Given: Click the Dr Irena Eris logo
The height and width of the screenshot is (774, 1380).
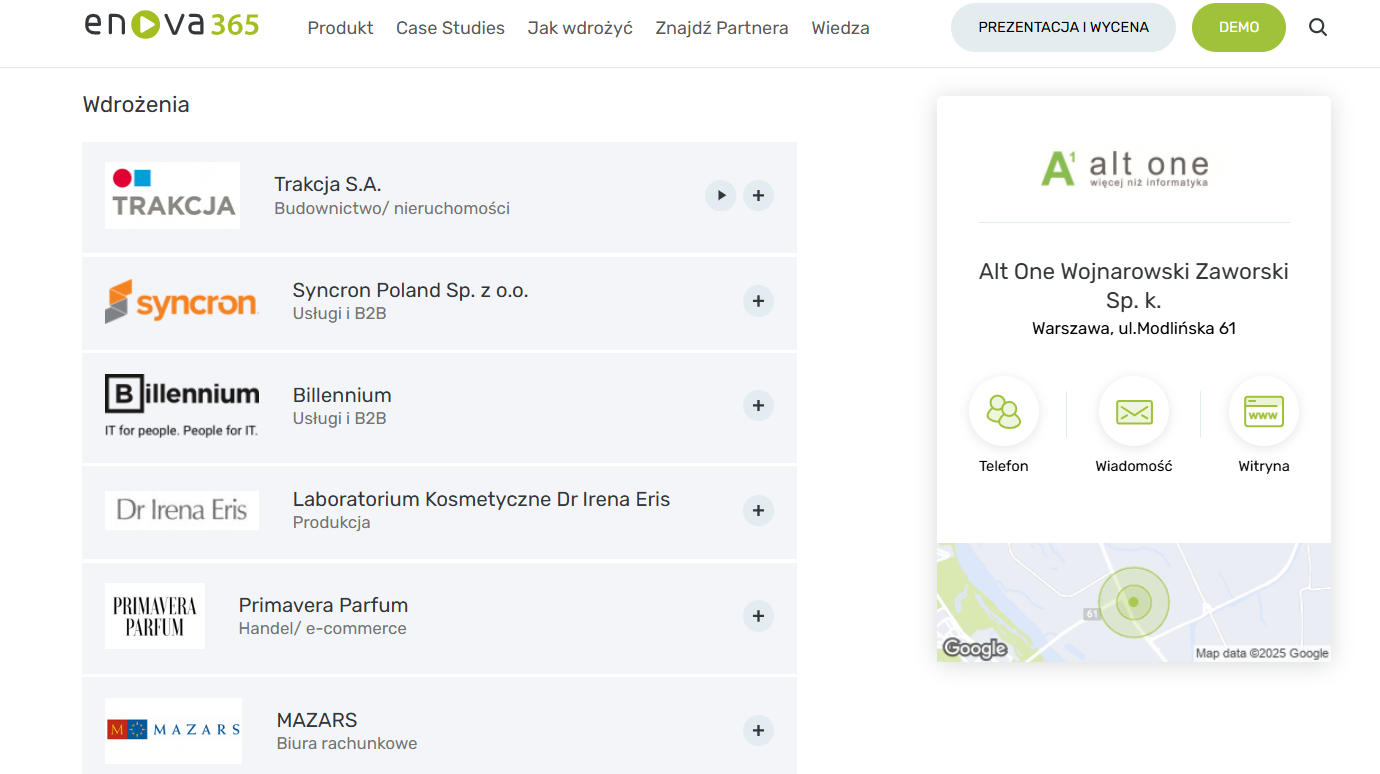Looking at the screenshot, I should [182, 510].
